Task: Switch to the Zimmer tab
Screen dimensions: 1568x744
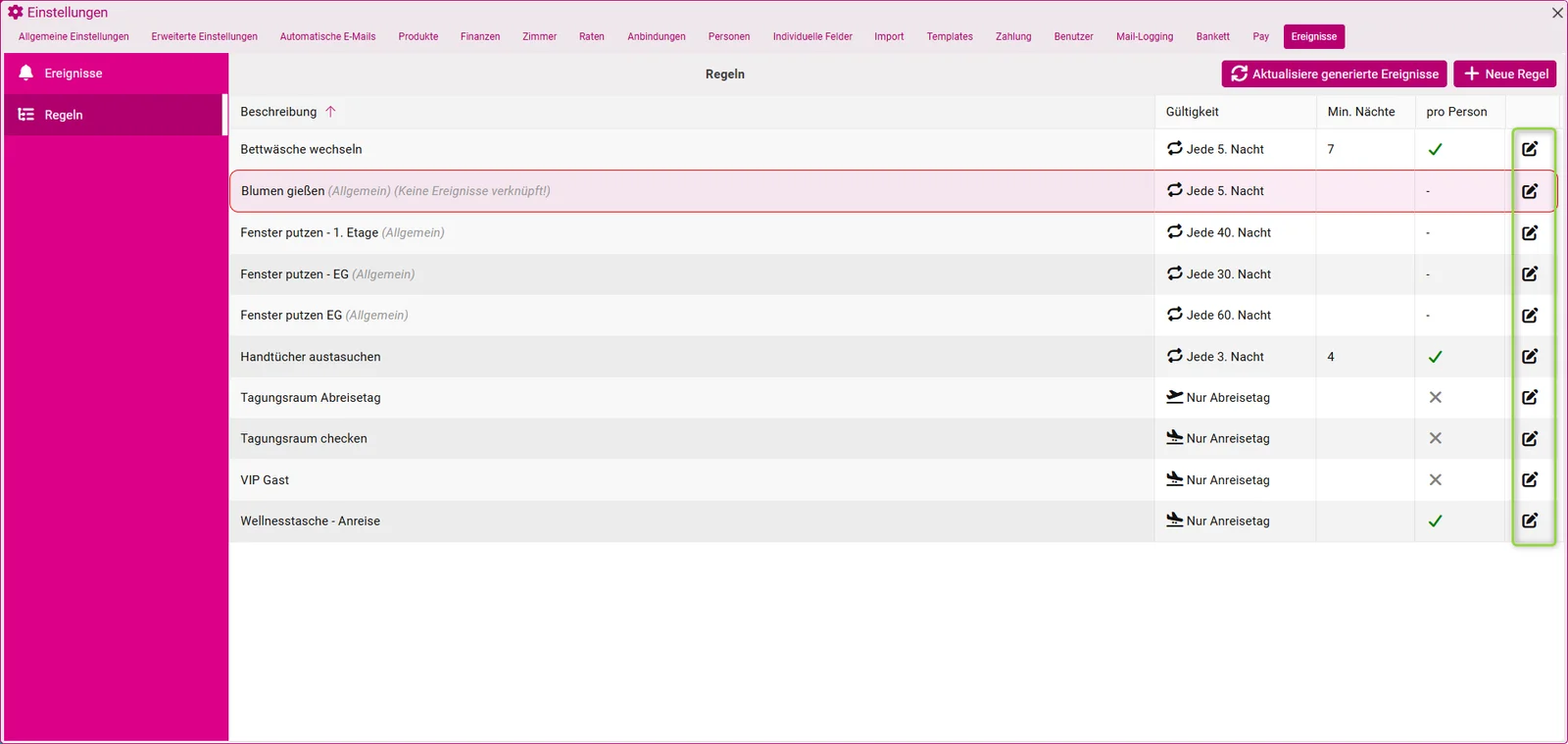Action: coord(539,36)
